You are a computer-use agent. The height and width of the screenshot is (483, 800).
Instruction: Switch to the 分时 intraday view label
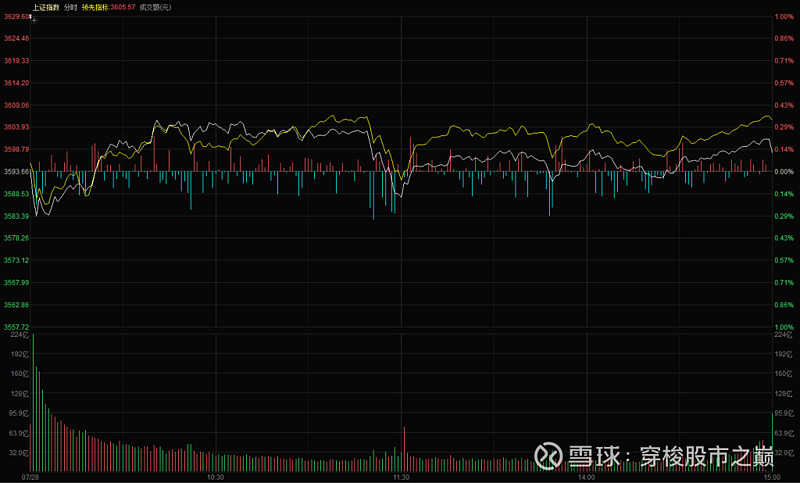pos(70,7)
